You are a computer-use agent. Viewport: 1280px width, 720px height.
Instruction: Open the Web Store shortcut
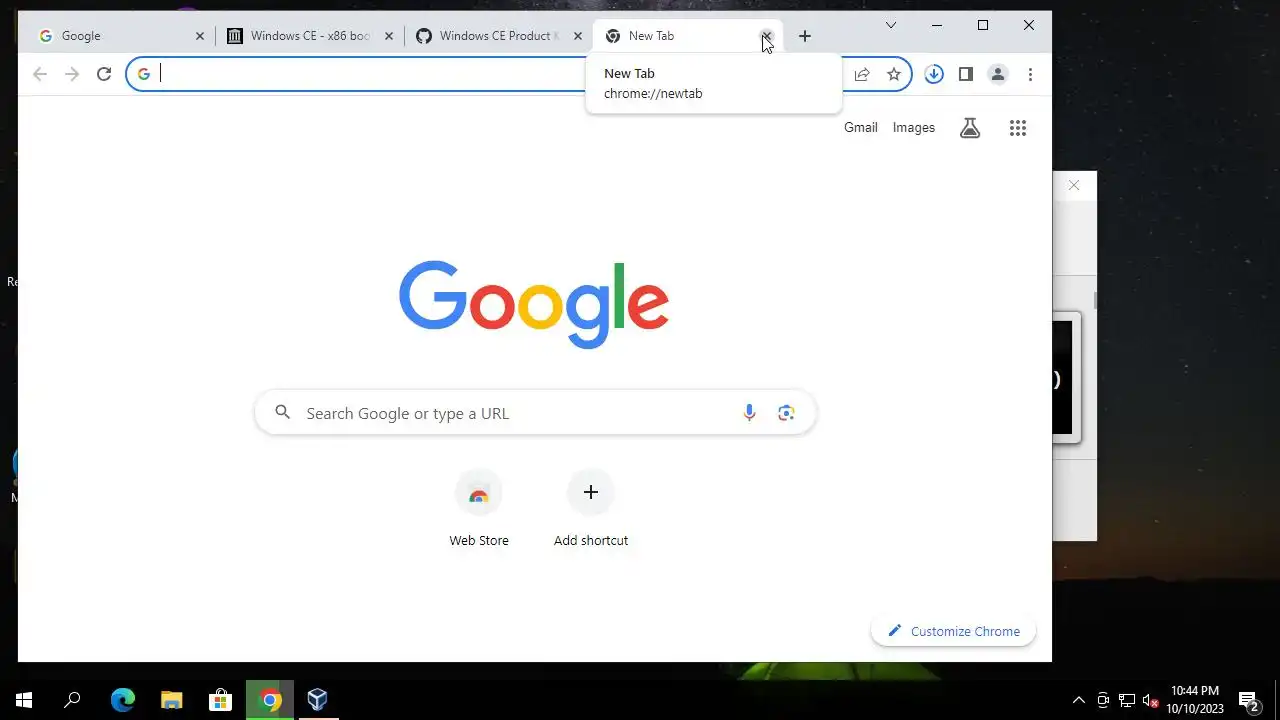[x=479, y=510]
